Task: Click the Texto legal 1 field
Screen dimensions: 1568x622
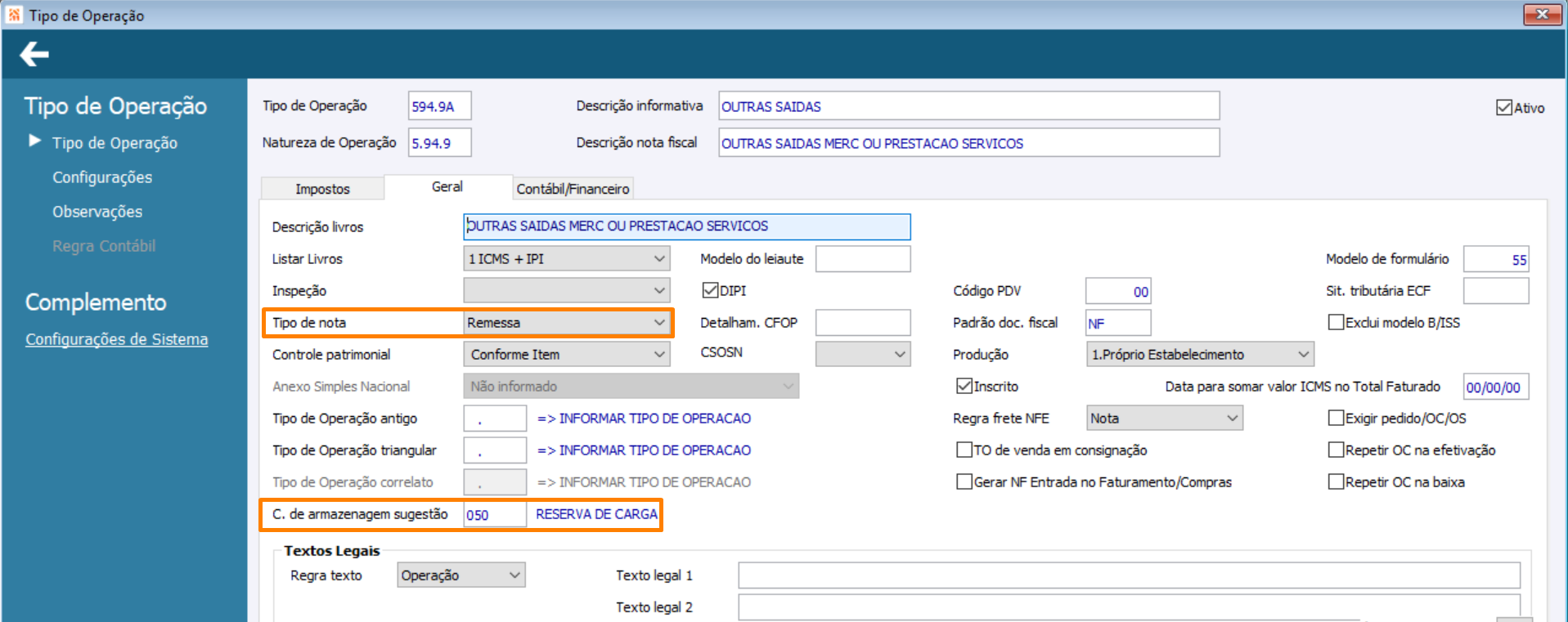Action: pos(1129,575)
